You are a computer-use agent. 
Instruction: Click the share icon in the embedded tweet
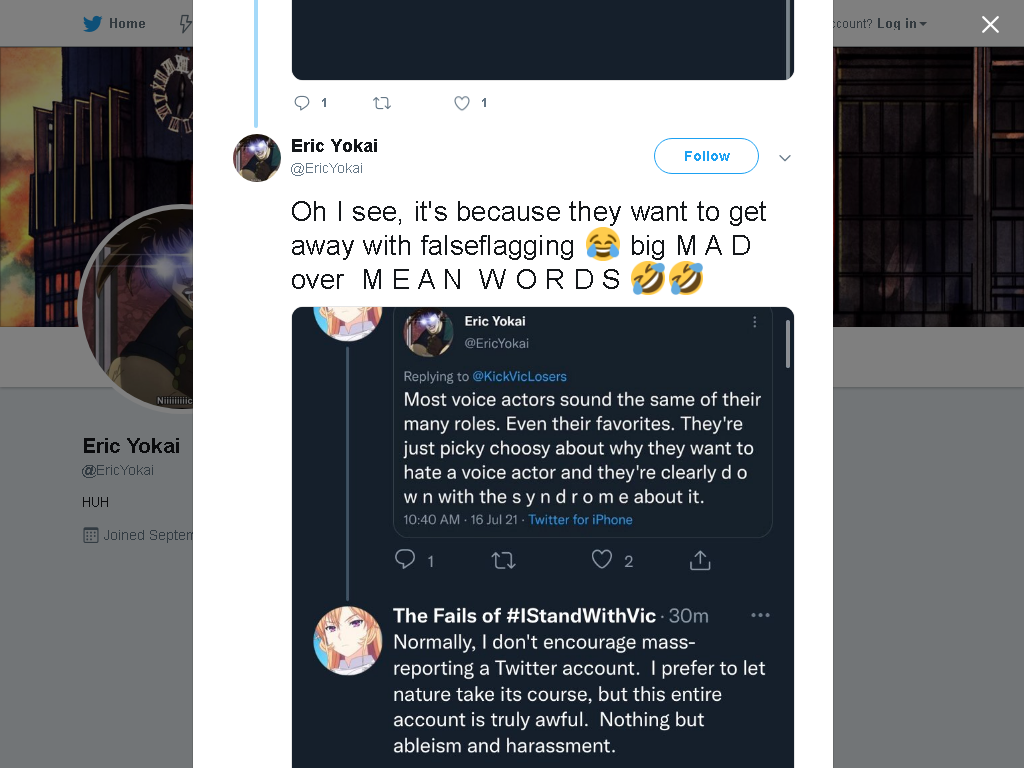tap(700, 560)
